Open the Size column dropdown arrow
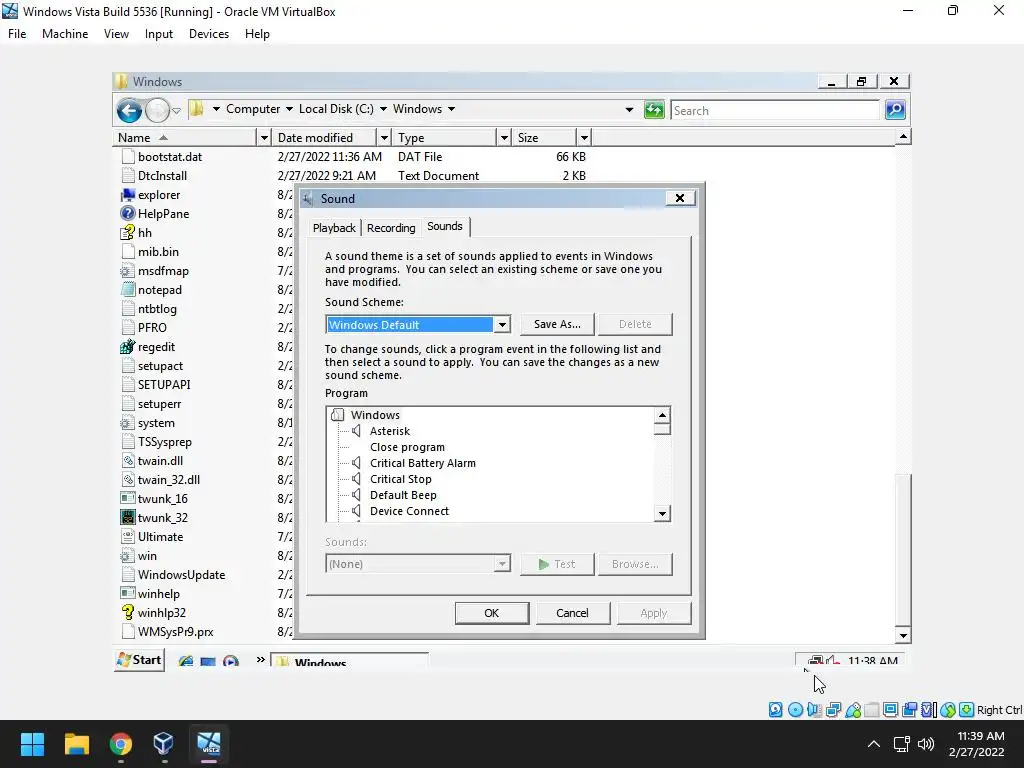Screen dimensions: 1024x768 pyautogui.click(x=584, y=138)
